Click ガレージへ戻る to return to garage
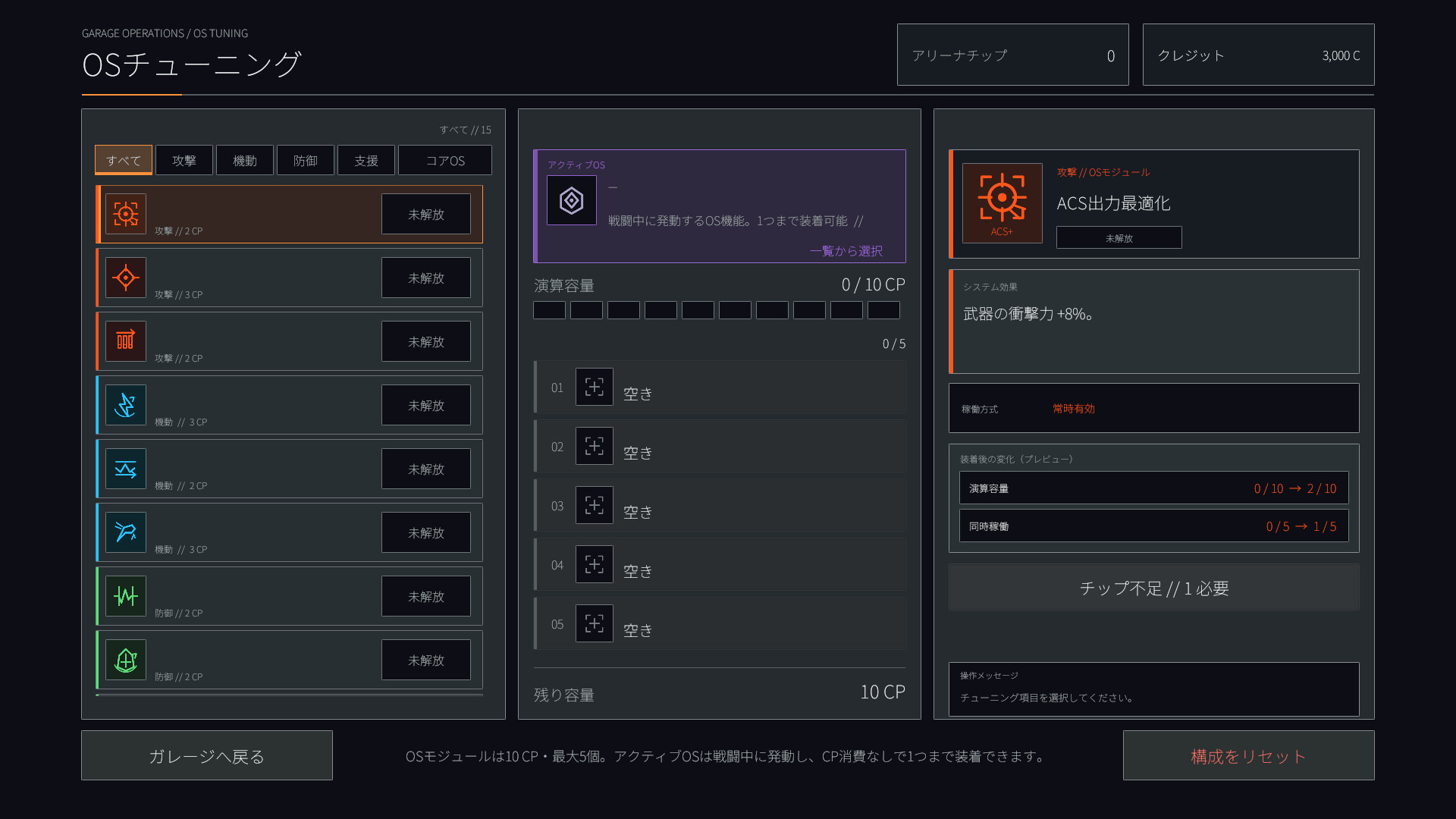Viewport: 1456px width, 819px height. point(207,755)
